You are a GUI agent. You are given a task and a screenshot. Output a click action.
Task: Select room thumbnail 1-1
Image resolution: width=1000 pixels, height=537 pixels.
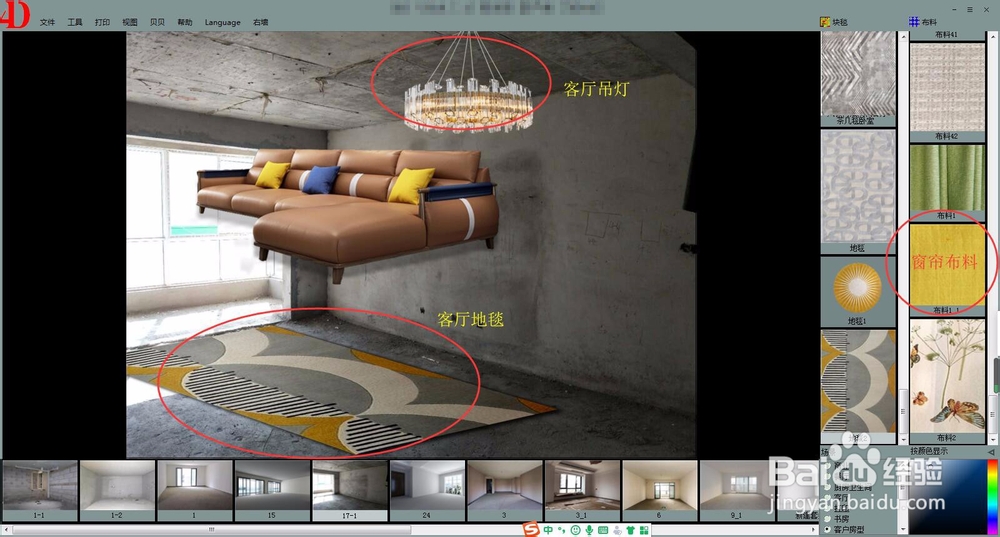(x=40, y=490)
